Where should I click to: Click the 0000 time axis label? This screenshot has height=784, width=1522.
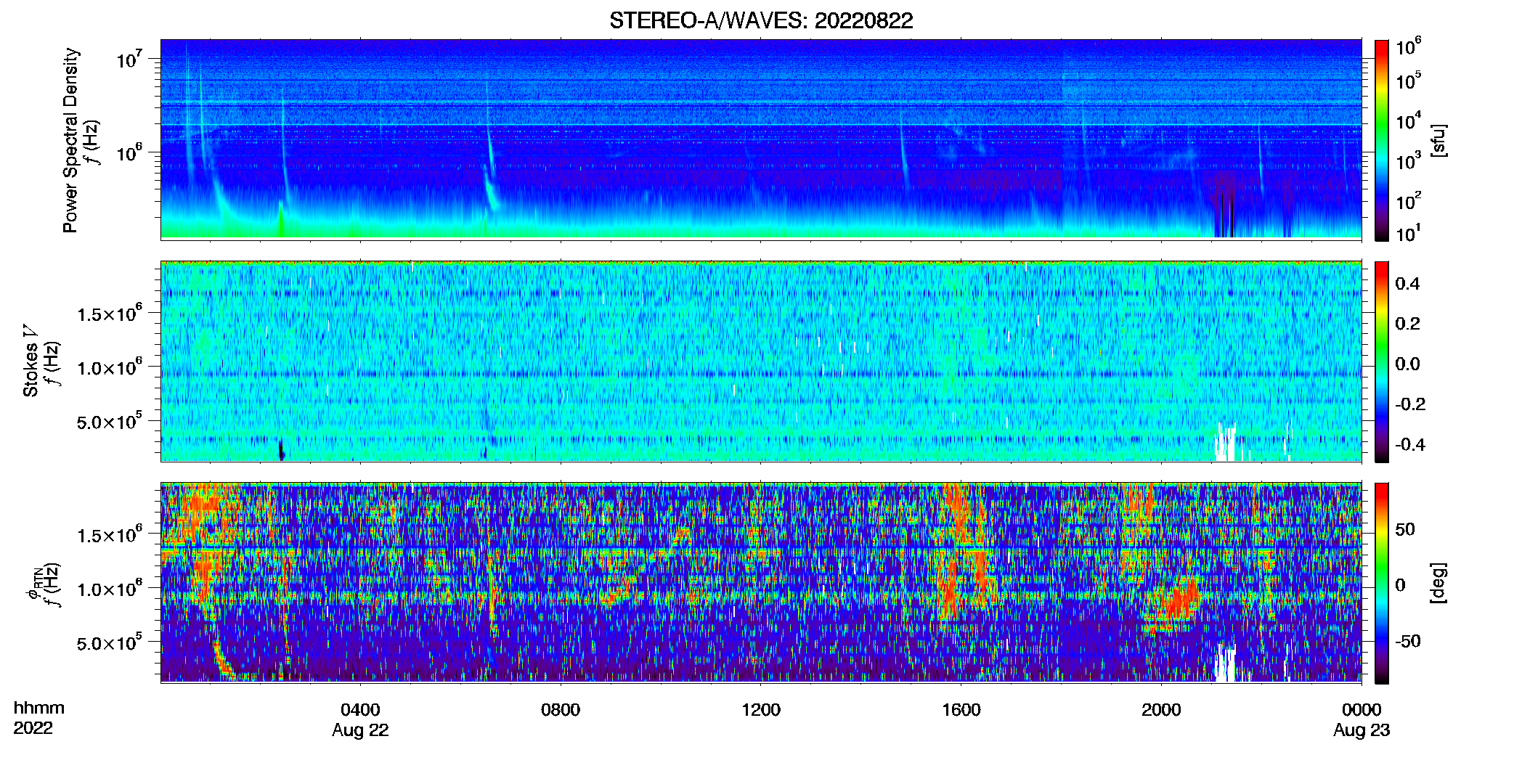(1362, 710)
